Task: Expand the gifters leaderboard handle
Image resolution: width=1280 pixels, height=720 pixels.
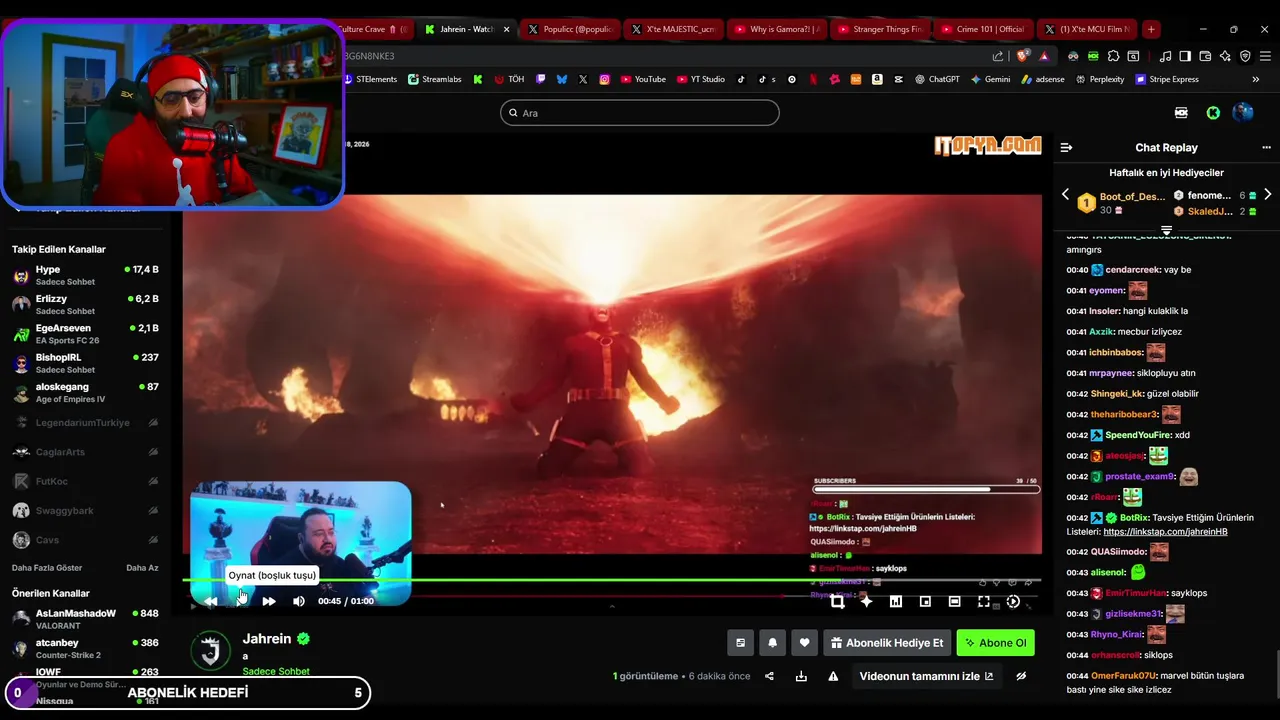Action: pos(1166,231)
